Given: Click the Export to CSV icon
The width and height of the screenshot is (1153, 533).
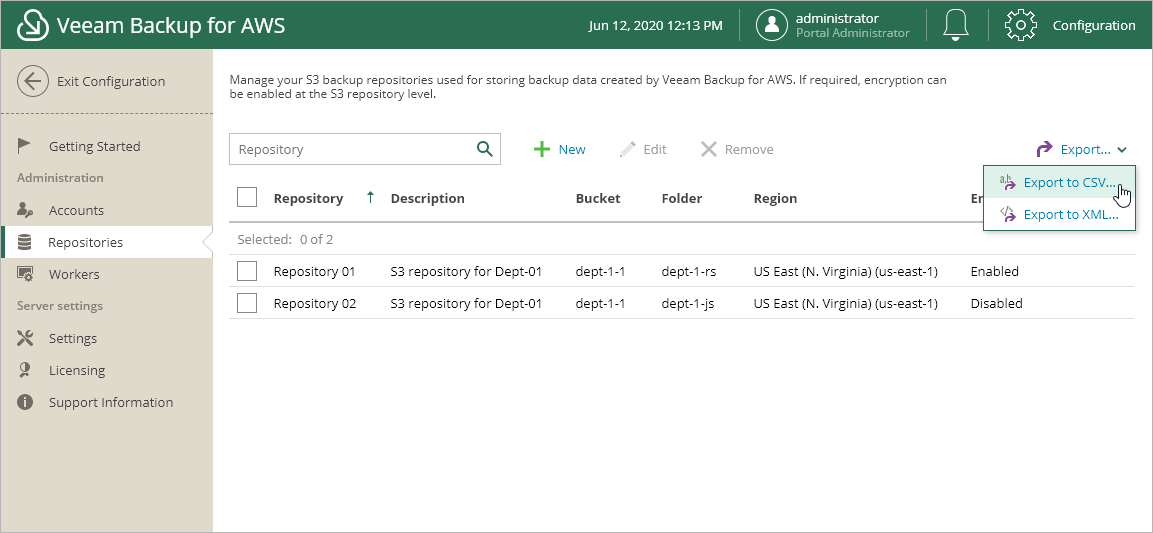Looking at the screenshot, I should (x=1007, y=182).
